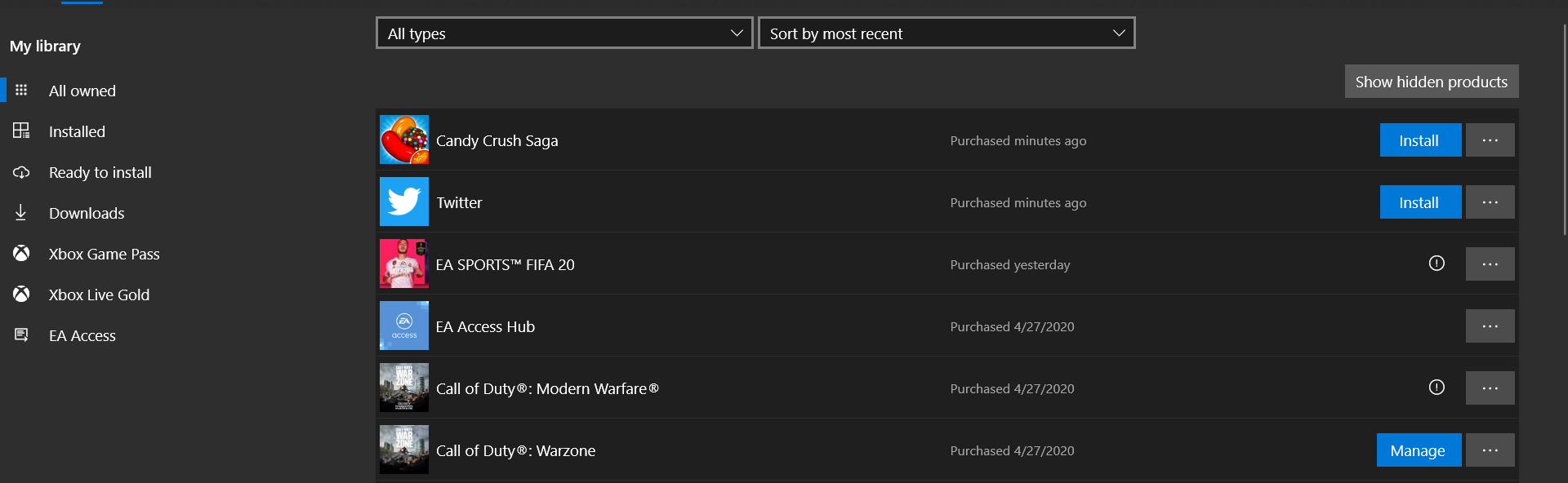Select All owned in My library

click(x=82, y=91)
